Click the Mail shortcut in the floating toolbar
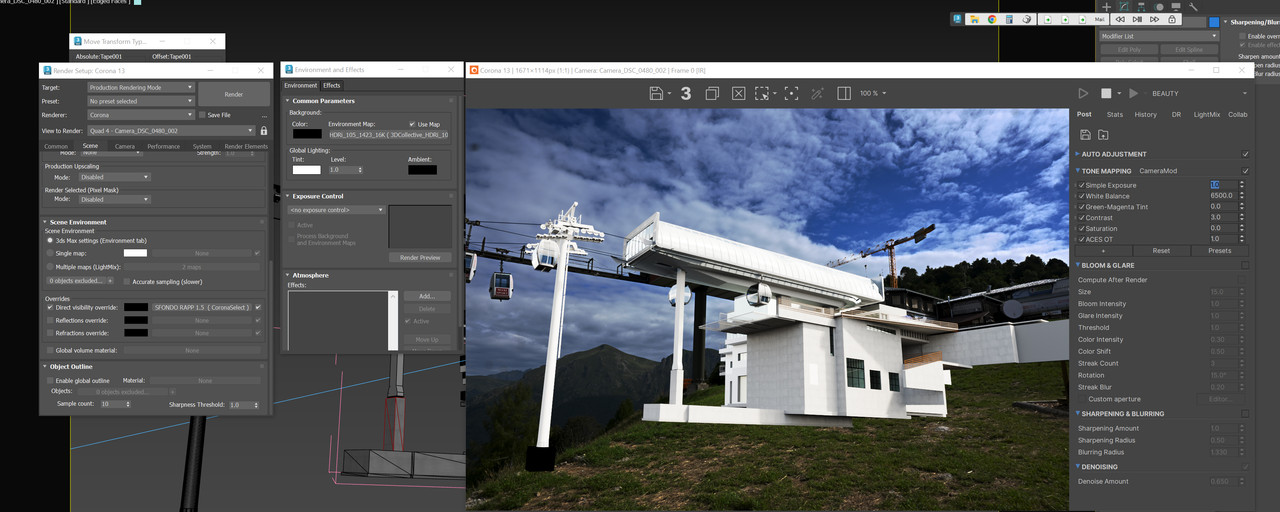Image resolution: width=1280 pixels, height=512 pixels. [x=1099, y=19]
